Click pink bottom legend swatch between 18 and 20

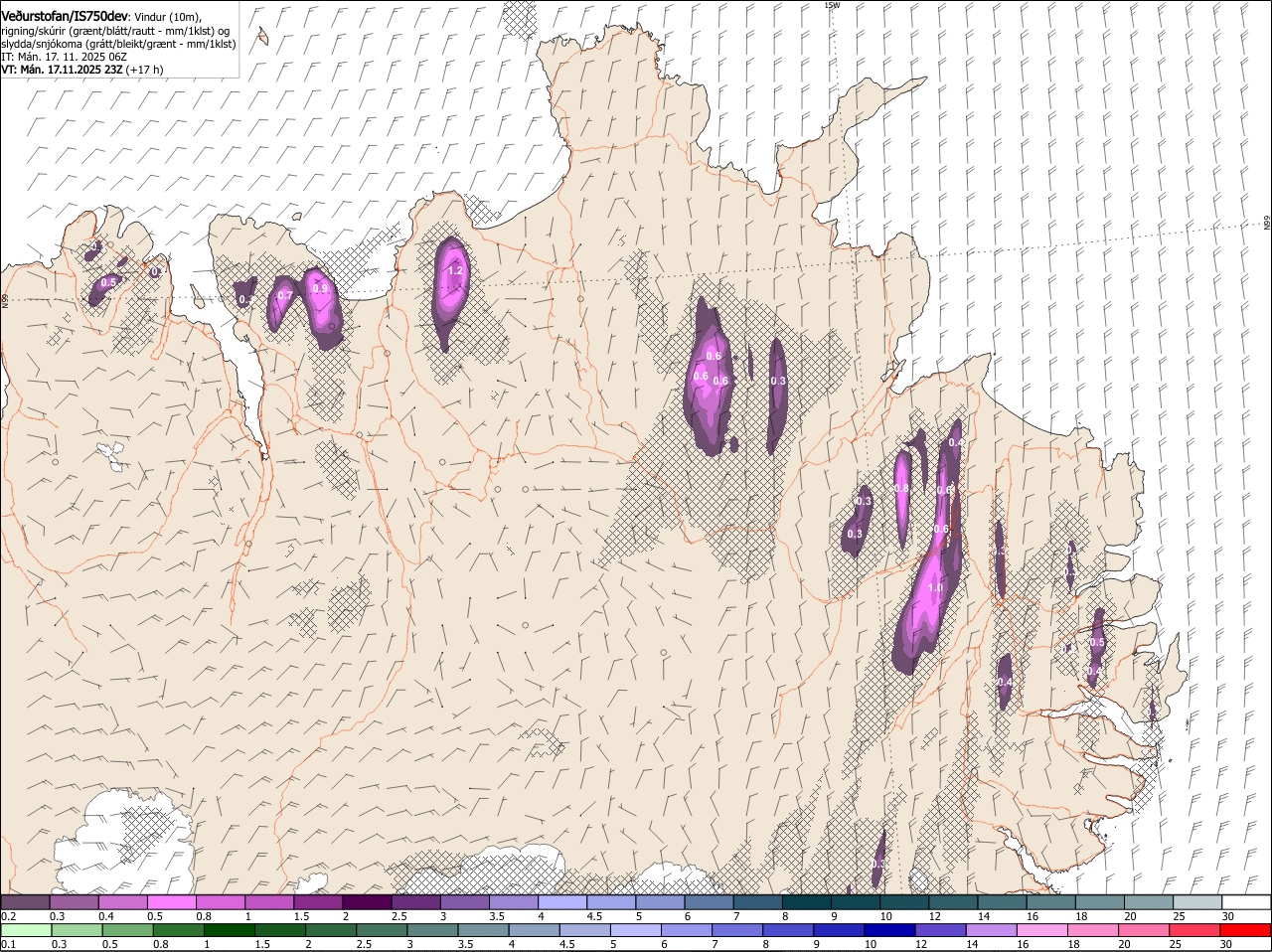(1092, 930)
